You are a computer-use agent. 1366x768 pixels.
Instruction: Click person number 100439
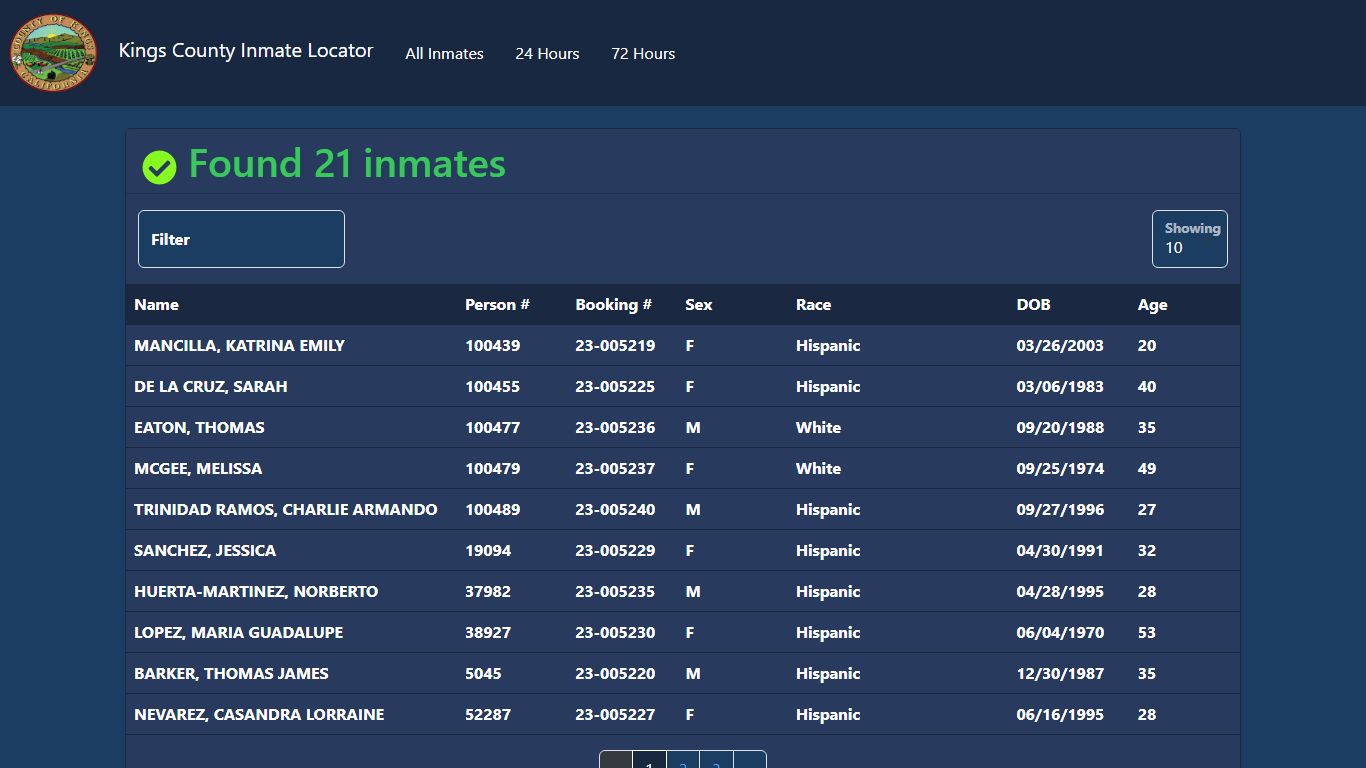pyautogui.click(x=492, y=346)
